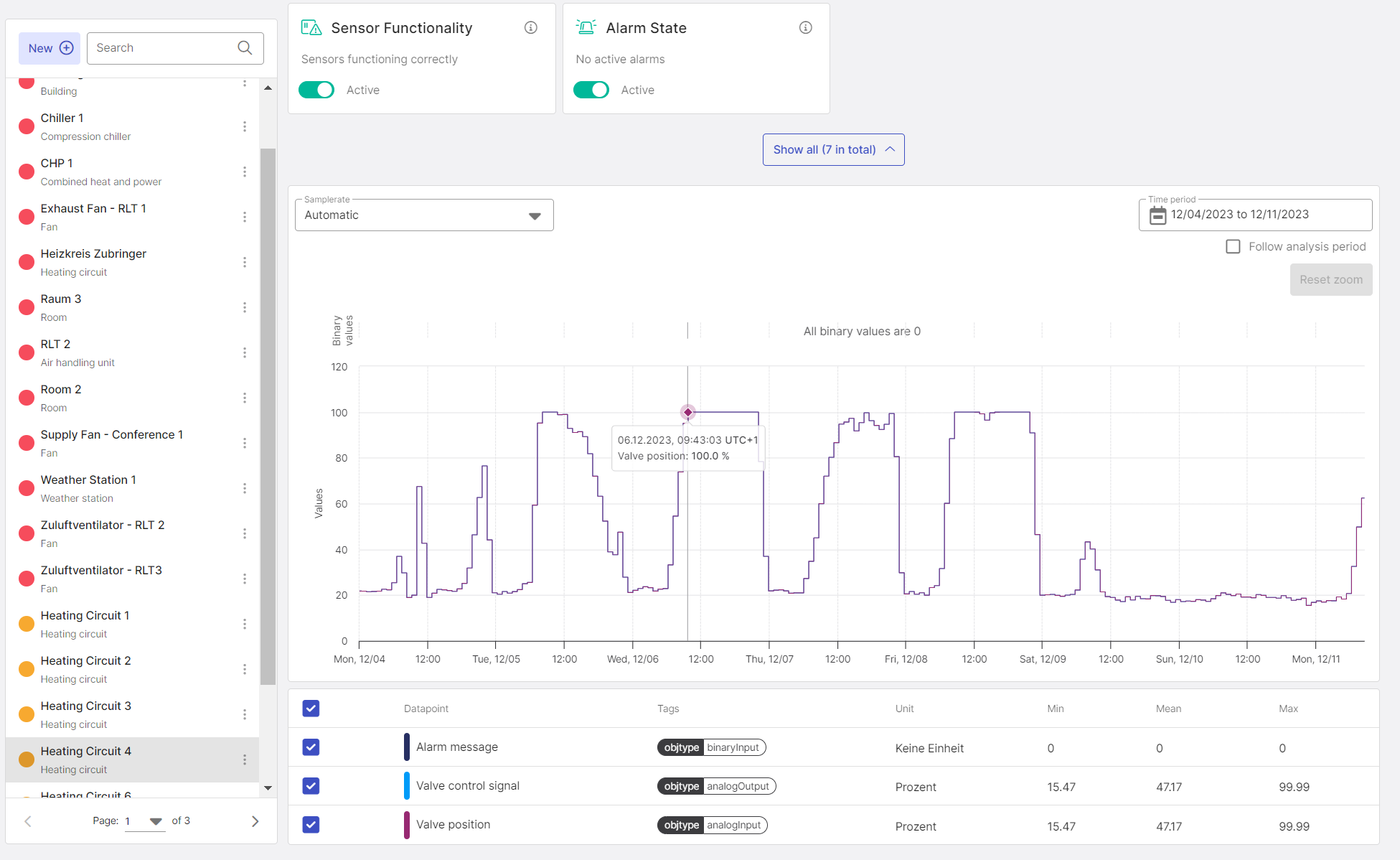Viewport: 1400px width, 860px height.
Task: Uncheck the Valve position row checkbox
Action: click(x=311, y=825)
